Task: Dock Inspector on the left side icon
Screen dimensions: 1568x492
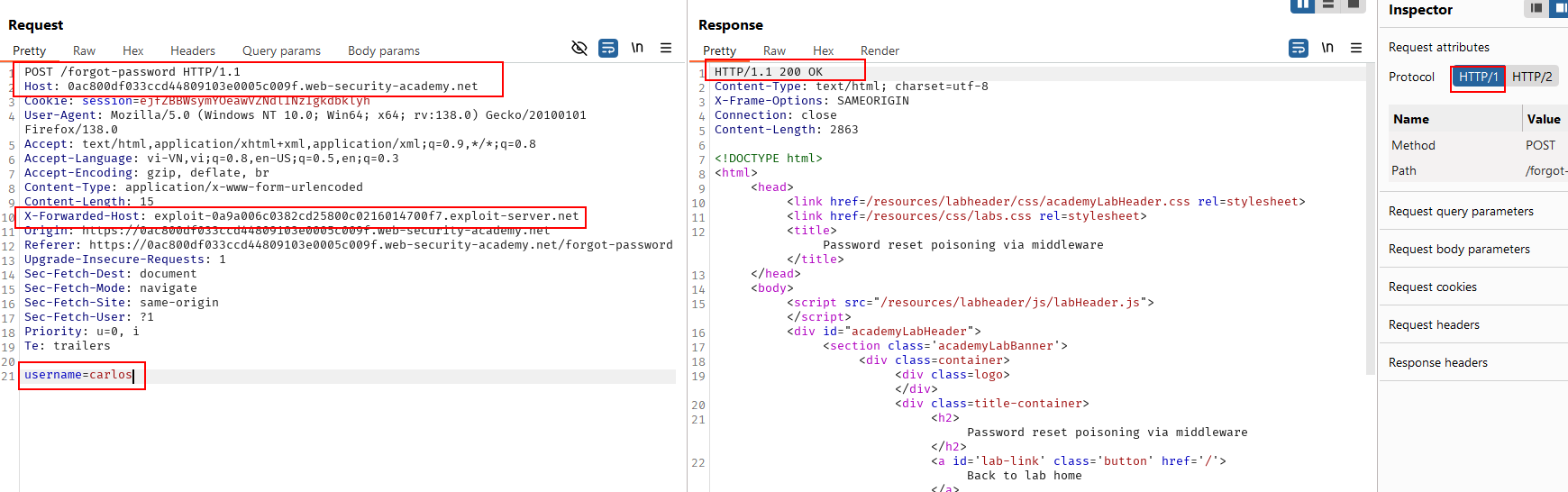Action: point(1536,8)
